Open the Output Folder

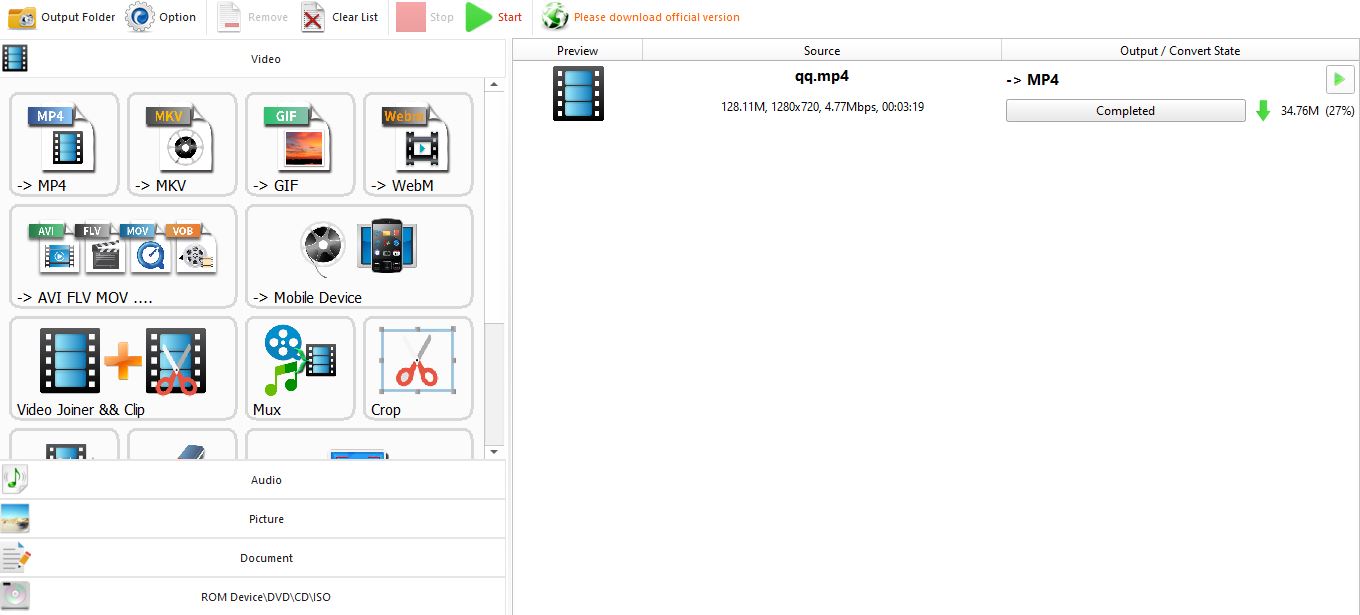(x=60, y=17)
